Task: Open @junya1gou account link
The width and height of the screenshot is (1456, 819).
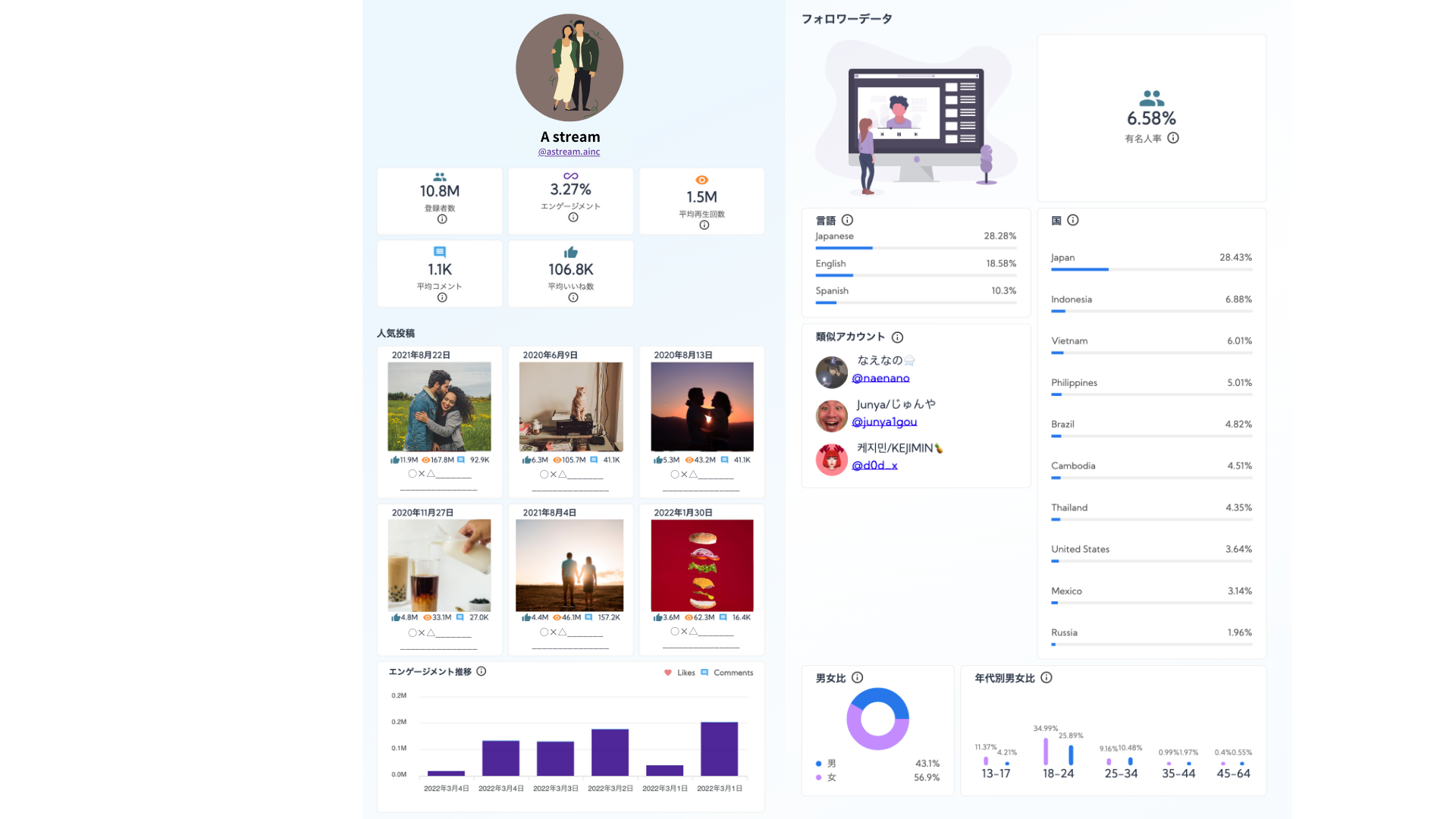Action: pyautogui.click(x=884, y=422)
